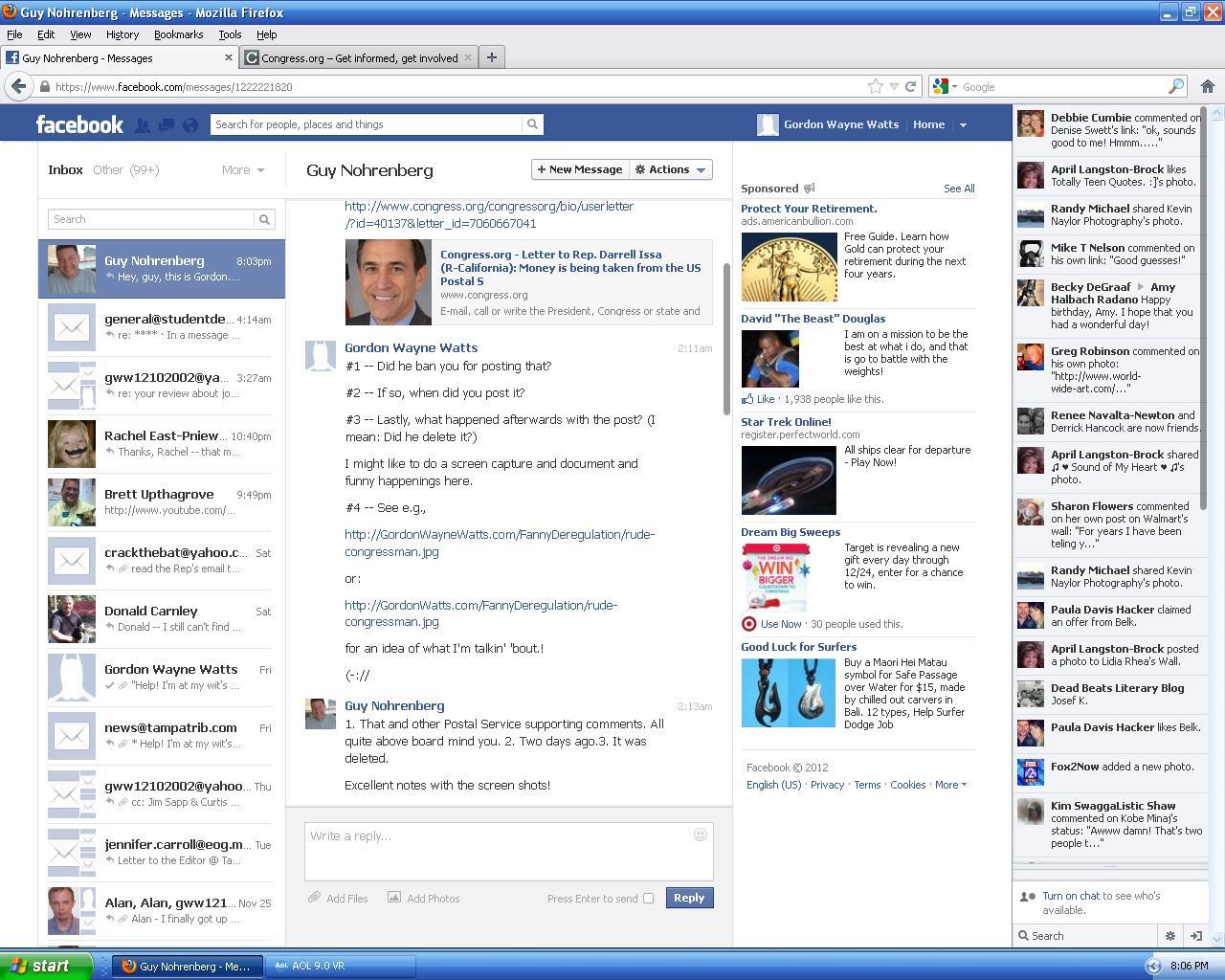Close the Congress.org tab
Screen dimensions: 1225x980
[x=468, y=57]
